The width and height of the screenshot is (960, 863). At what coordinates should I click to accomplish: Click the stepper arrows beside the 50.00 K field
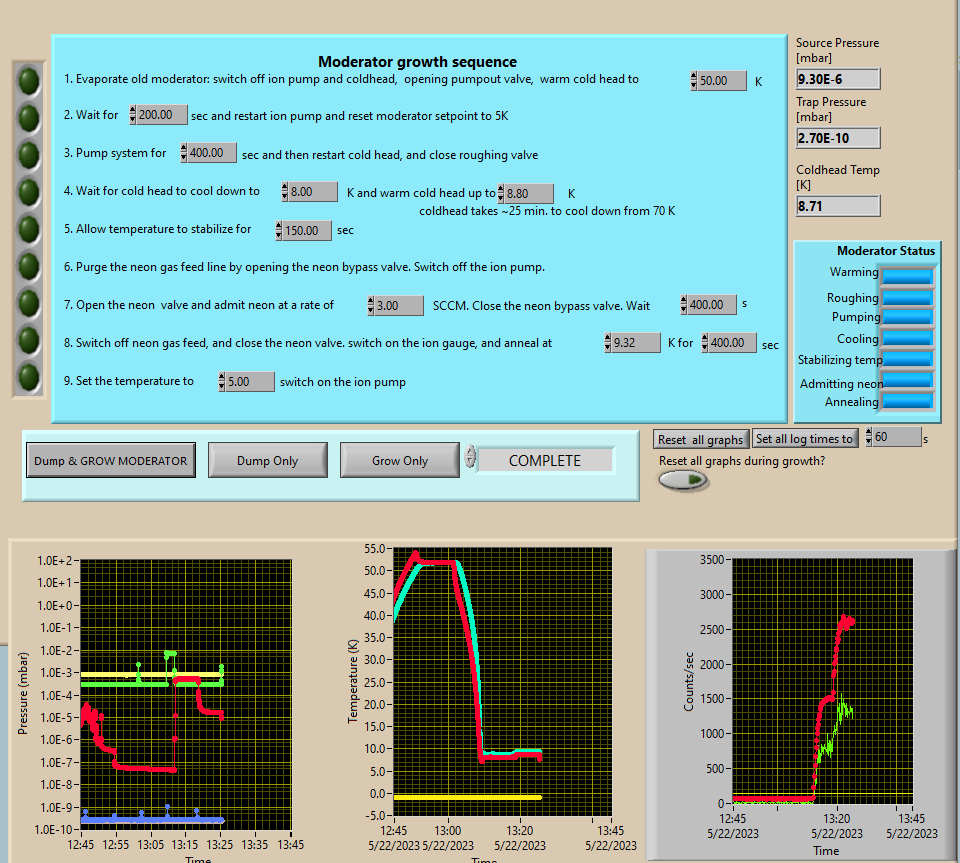pos(695,81)
